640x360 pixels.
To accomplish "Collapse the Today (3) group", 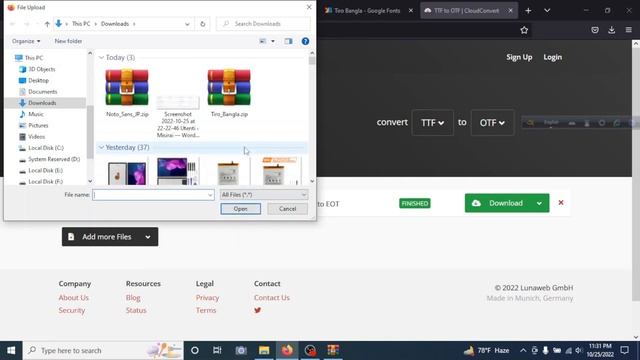I will pos(101,58).
